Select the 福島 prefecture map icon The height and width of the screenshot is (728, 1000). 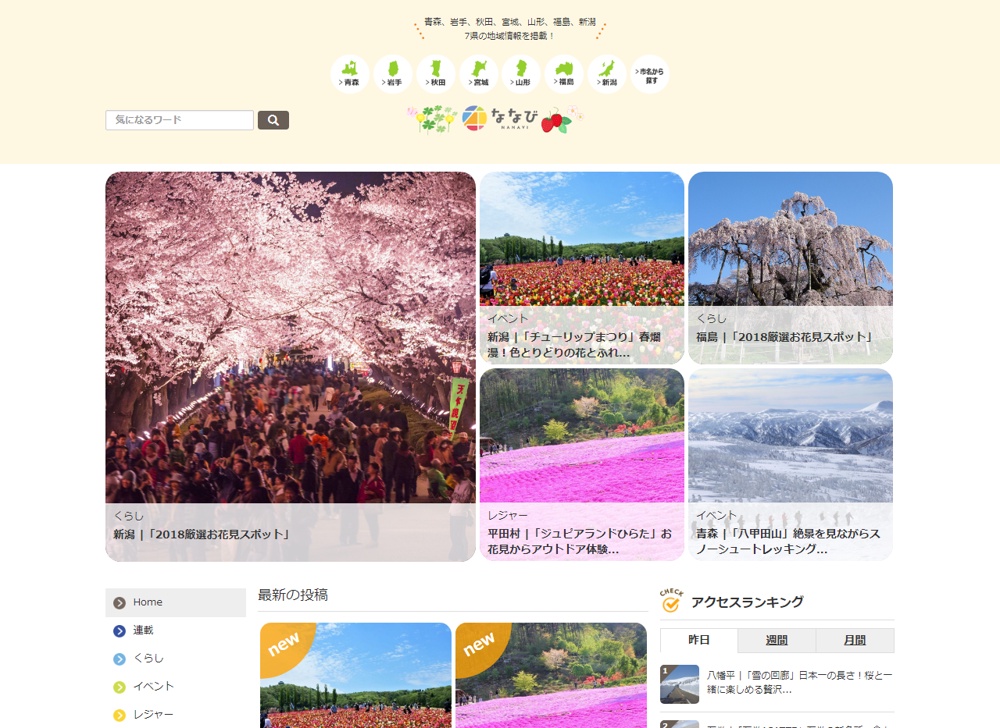click(x=564, y=74)
